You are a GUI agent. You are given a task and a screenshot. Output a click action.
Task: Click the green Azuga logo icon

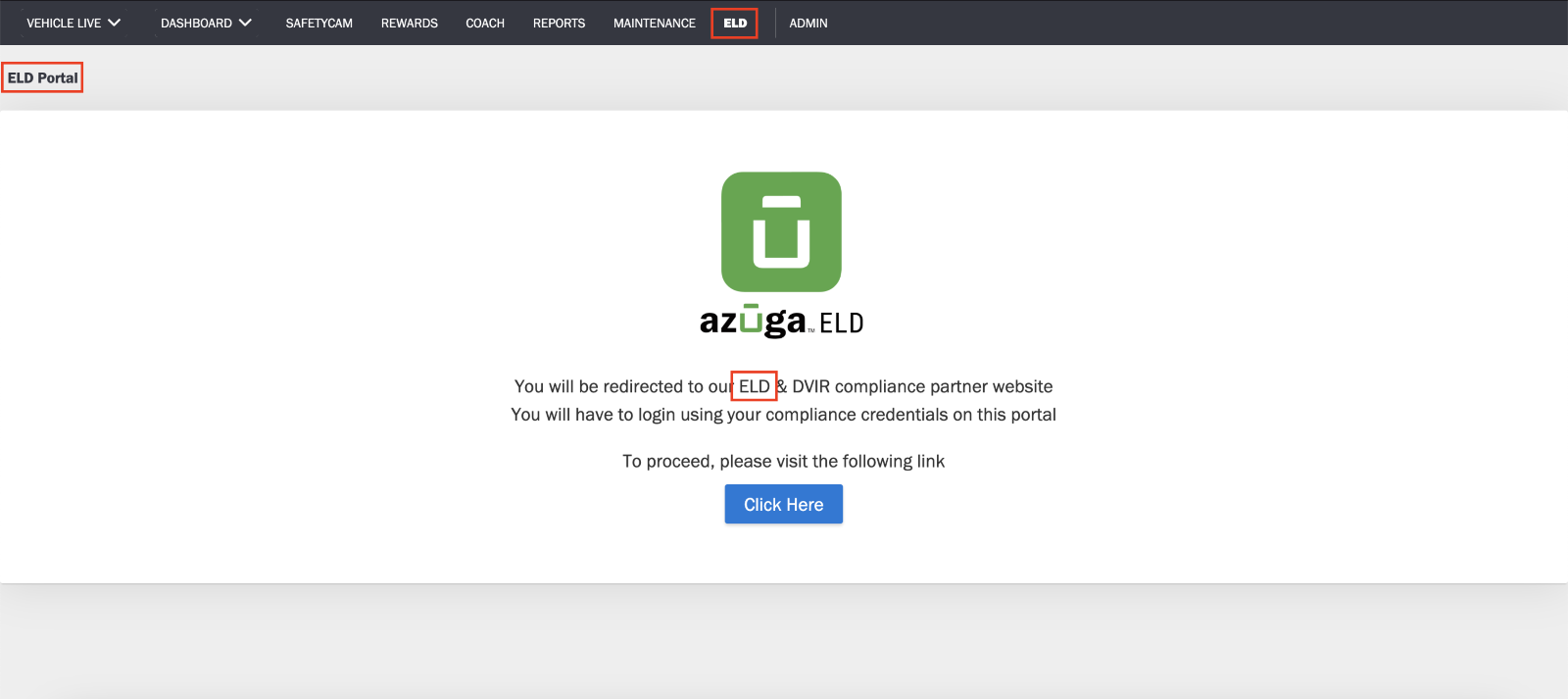point(781,231)
